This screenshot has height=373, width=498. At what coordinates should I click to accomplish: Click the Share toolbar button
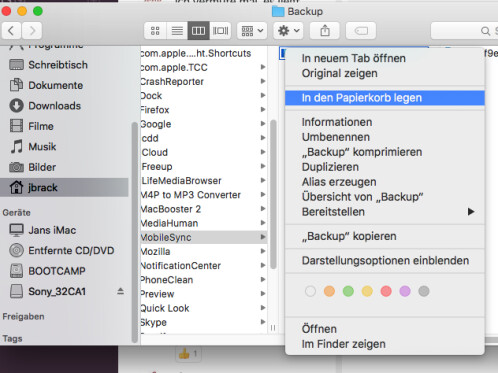click(x=325, y=31)
